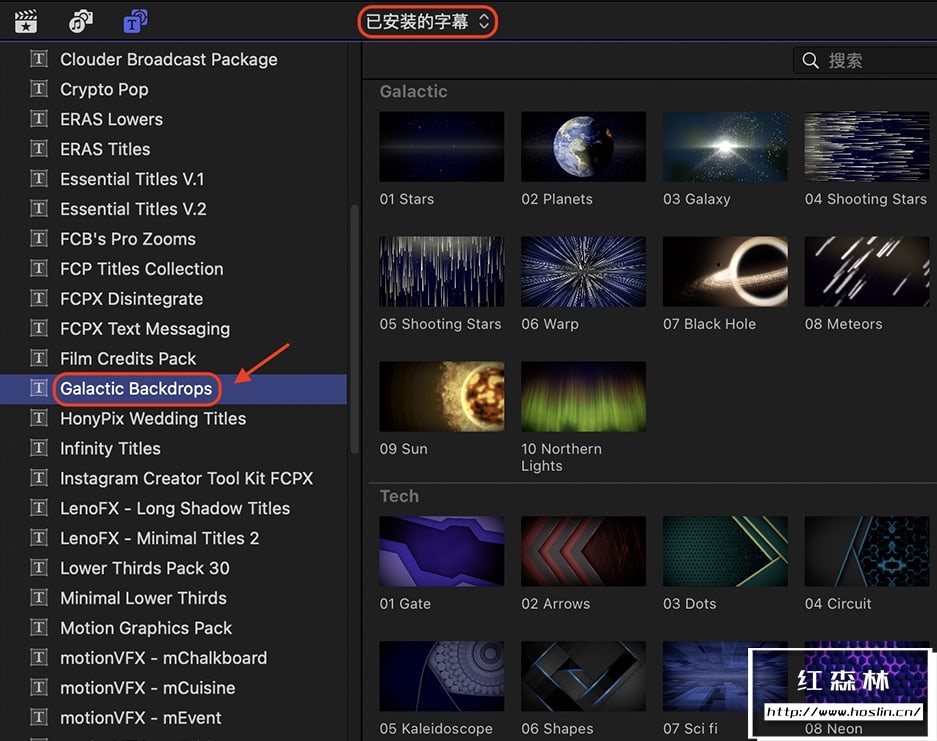Select LenoFX - Long Shadow Titles category
The height and width of the screenshot is (741, 937).
[173, 508]
